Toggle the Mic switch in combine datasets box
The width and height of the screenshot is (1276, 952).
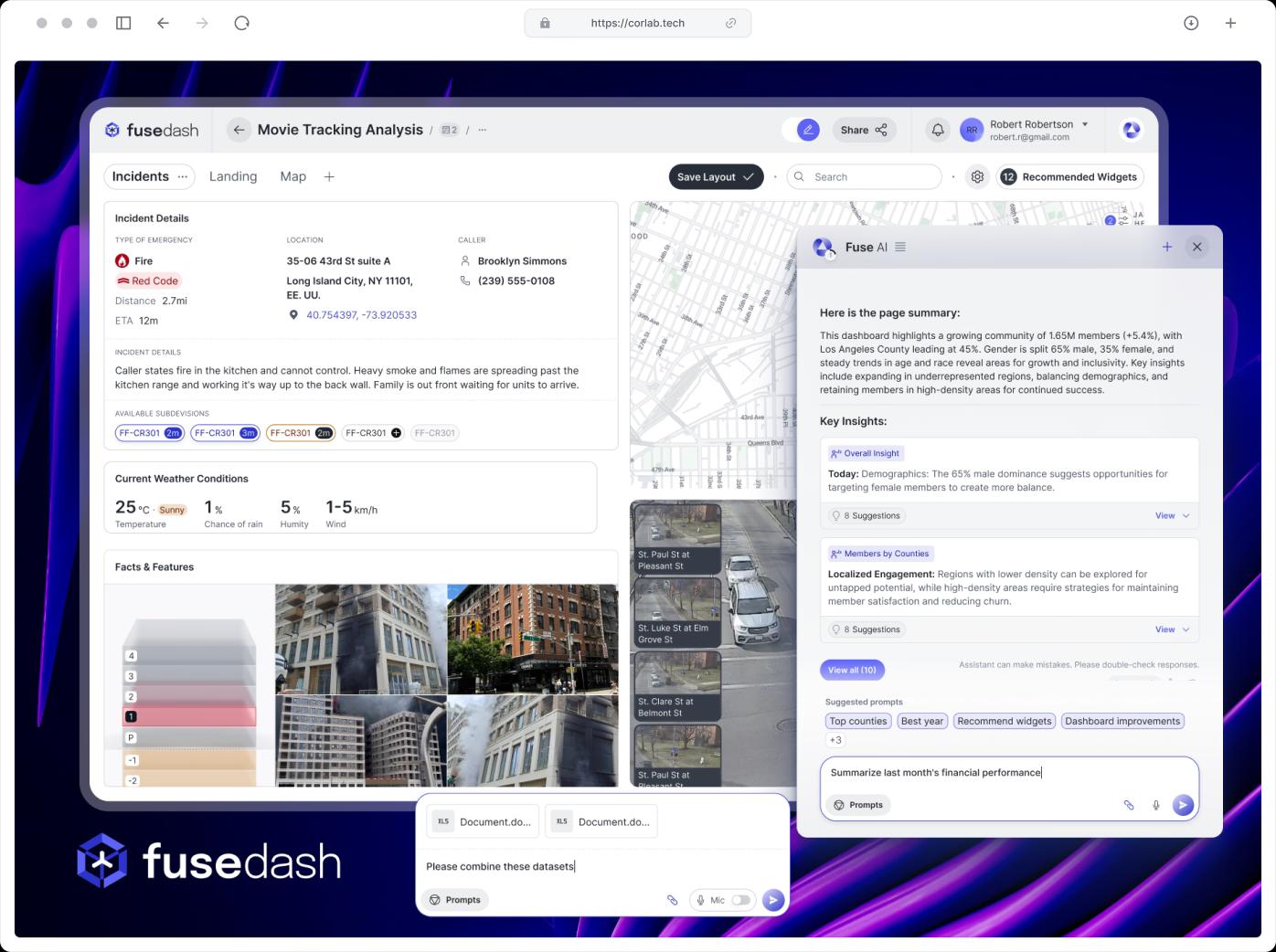740,900
